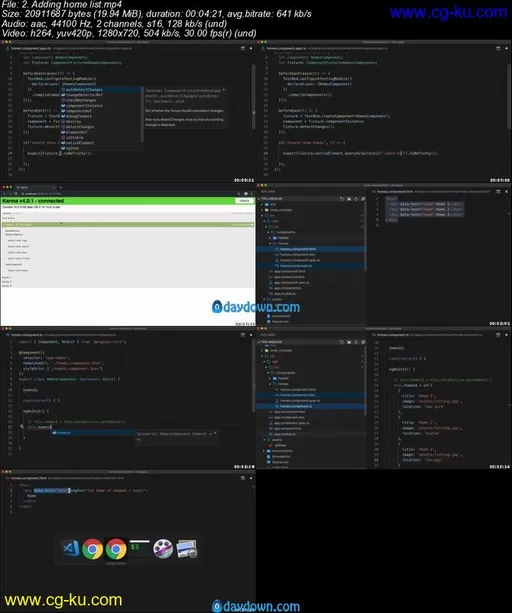Bookmark the Karma page with the star icon
The width and height of the screenshot is (512, 613).
[x=239, y=194]
